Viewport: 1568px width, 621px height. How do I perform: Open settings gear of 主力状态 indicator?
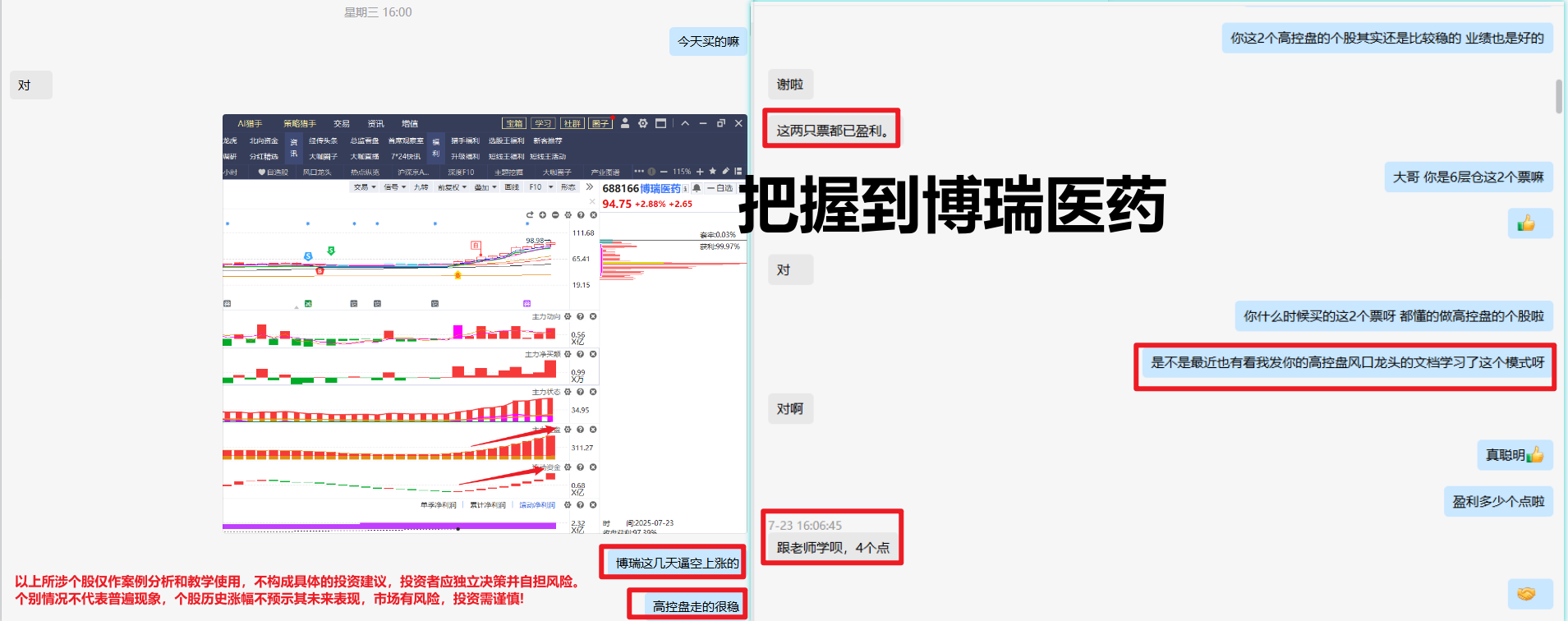tap(568, 392)
